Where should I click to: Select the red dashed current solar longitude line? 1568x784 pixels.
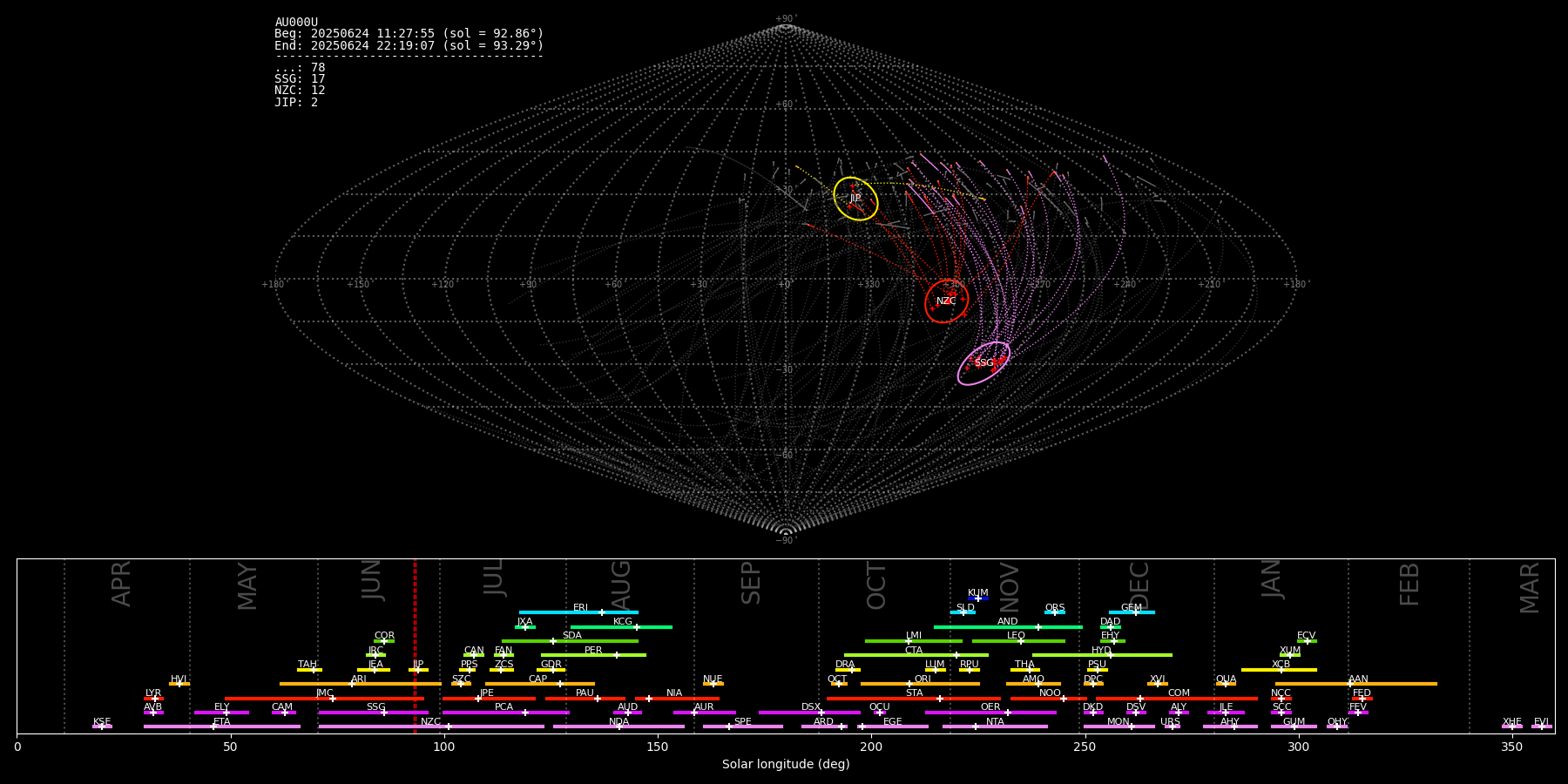(x=415, y=645)
